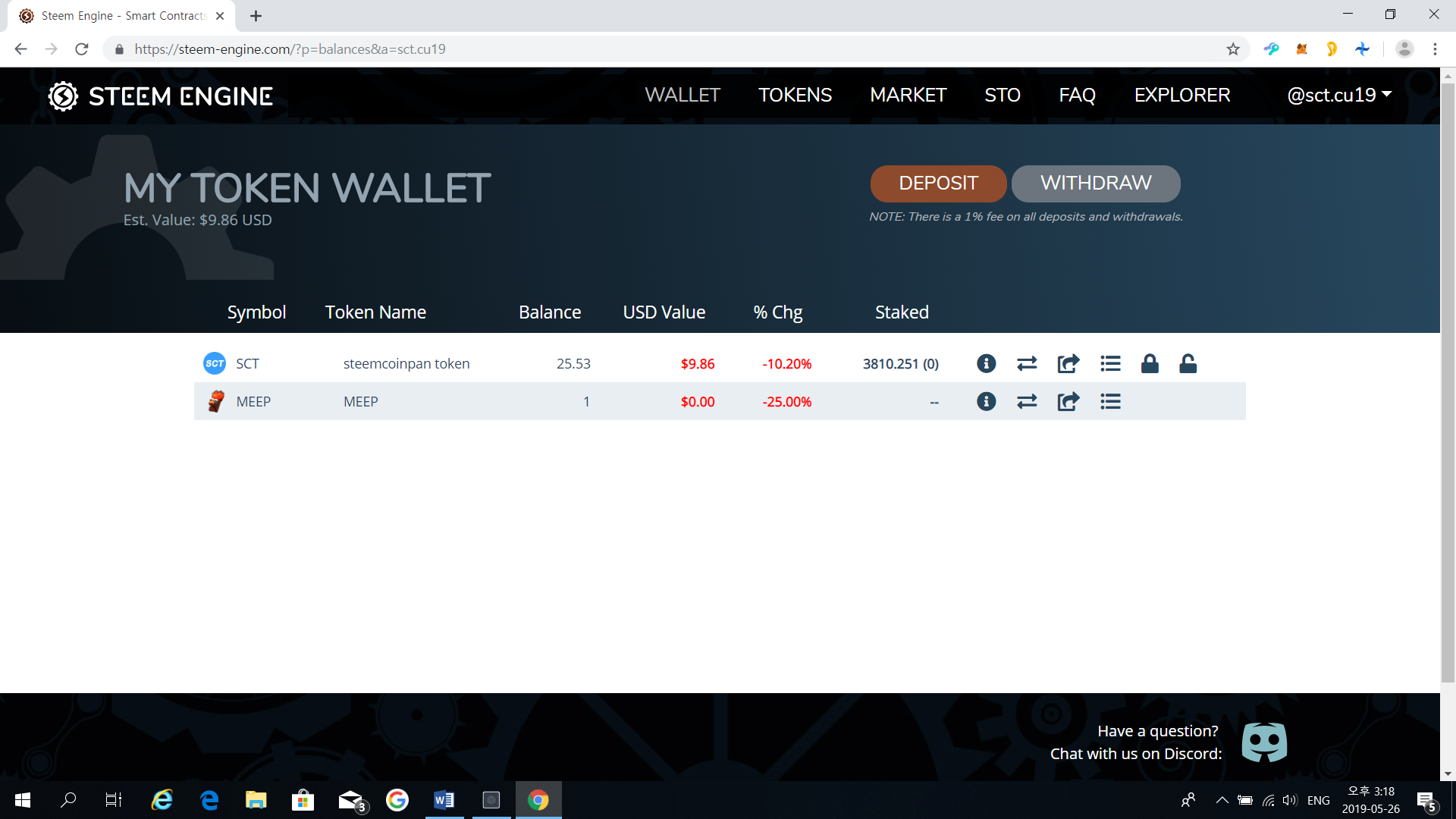Open SCT transaction history list icon
Image resolution: width=1456 pixels, height=819 pixels.
[x=1110, y=364]
